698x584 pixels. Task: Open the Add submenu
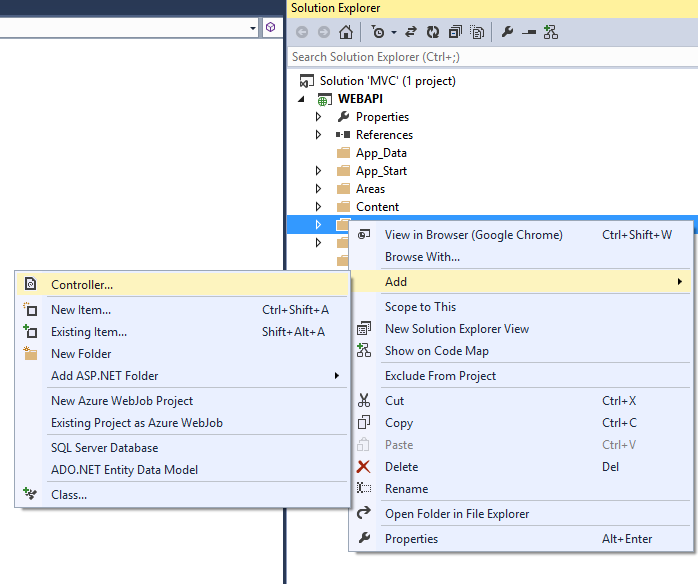521,282
